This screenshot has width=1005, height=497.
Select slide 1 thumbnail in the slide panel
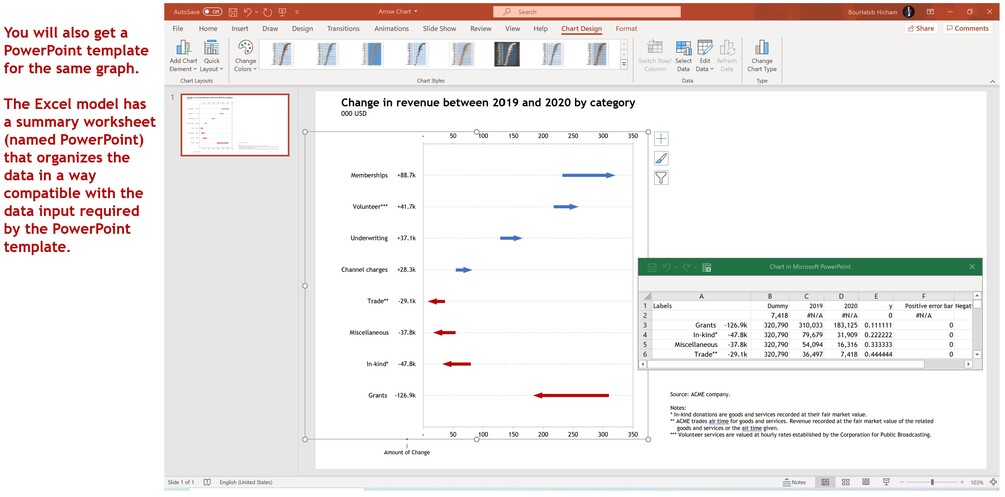pos(235,125)
